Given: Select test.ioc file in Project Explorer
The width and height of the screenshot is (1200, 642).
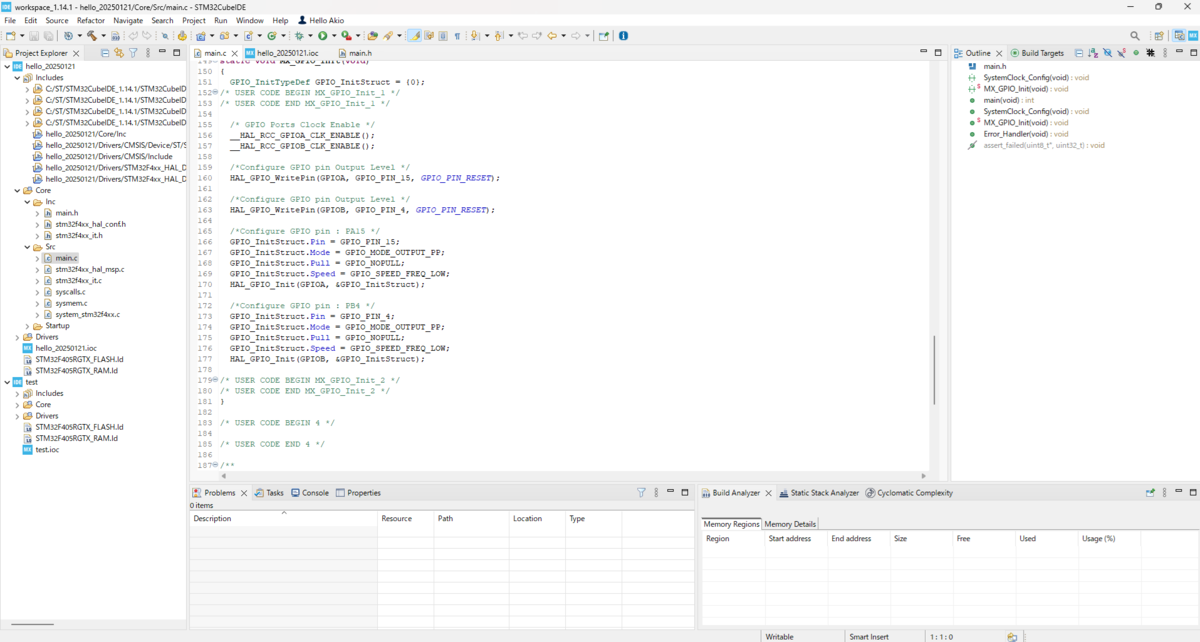Looking at the screenshot, I should (x=47, y=450).
